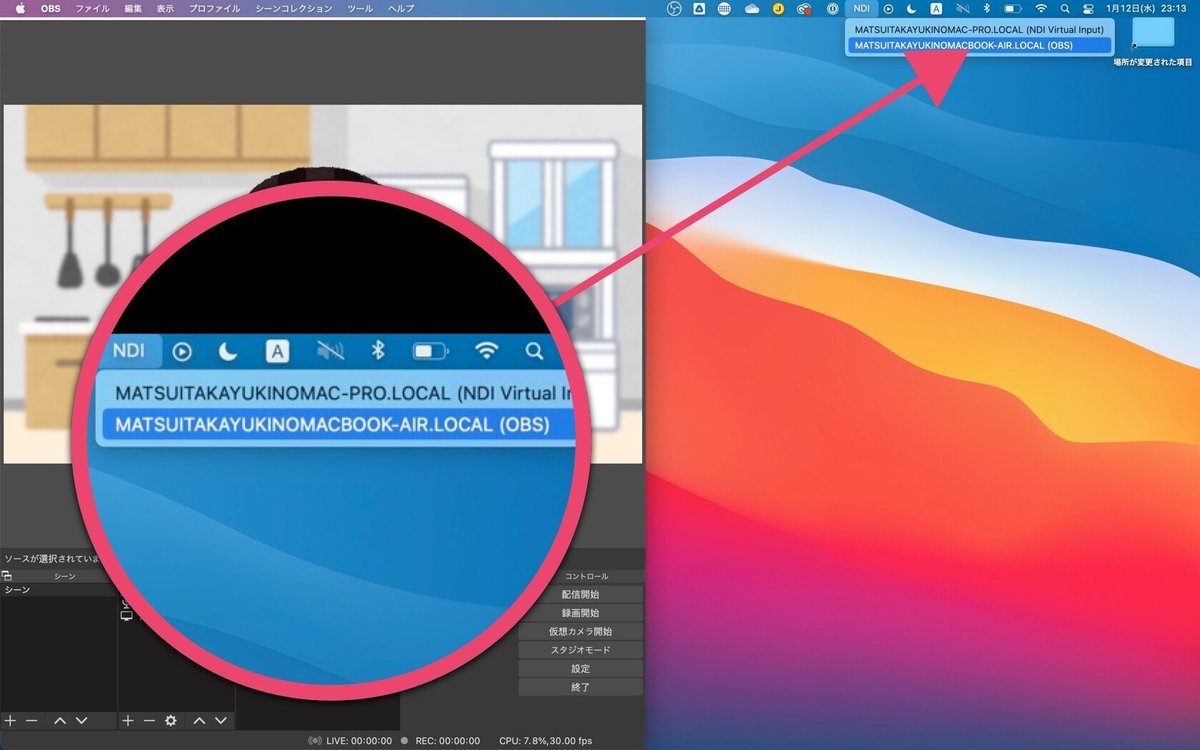Open the プロファイル menu
This screenshot has width=1200, height=750.
[214, 8]
